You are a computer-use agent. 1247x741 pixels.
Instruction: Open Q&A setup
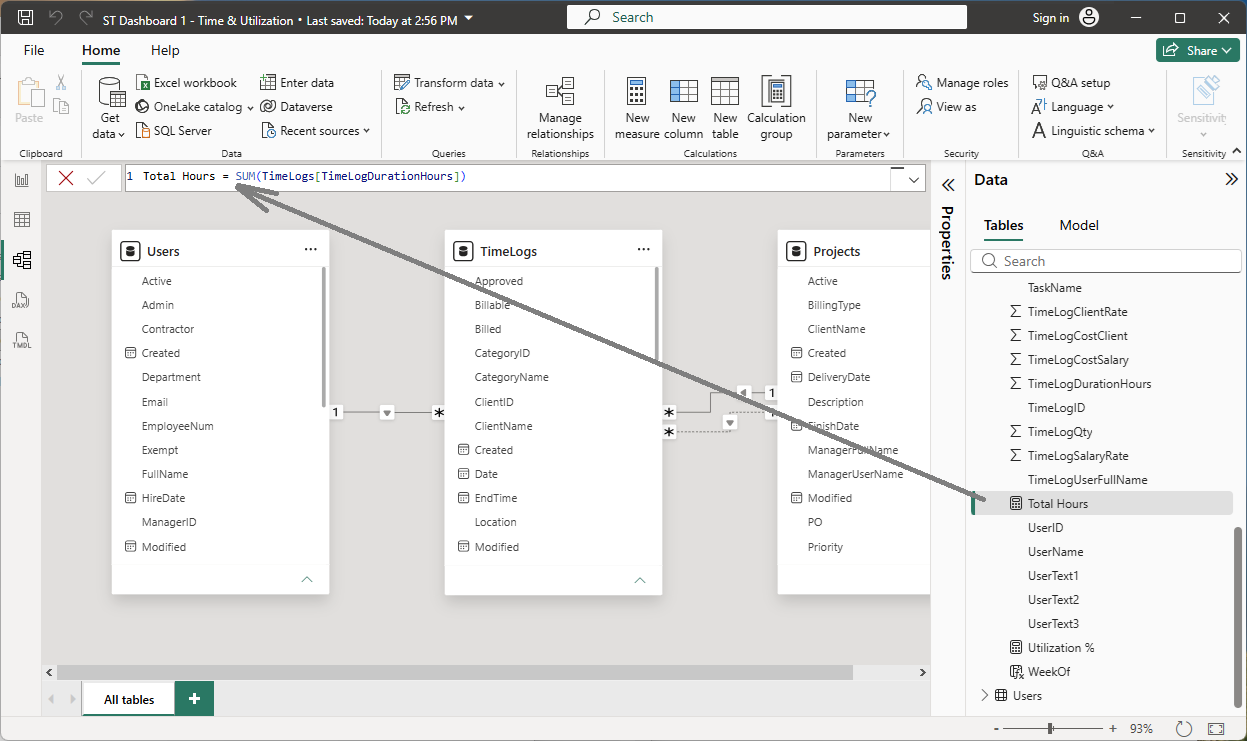click(1070, 83)
